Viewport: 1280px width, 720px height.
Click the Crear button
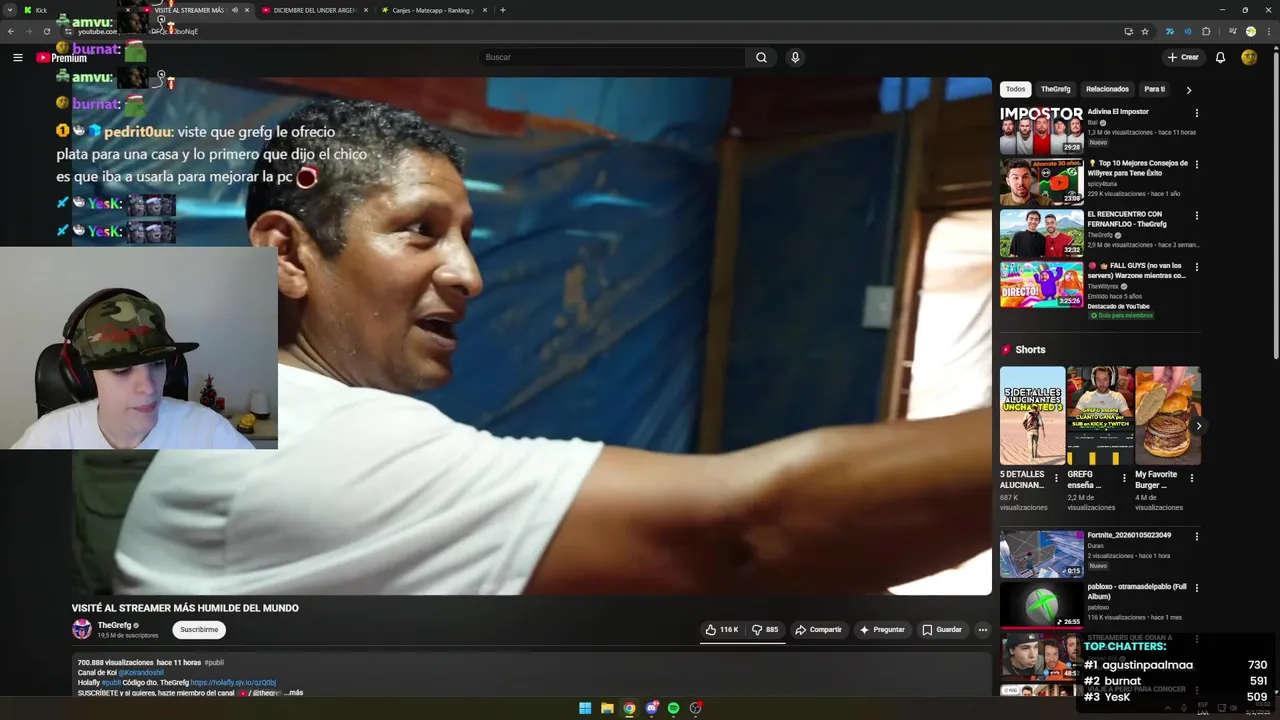(1183, 57)
